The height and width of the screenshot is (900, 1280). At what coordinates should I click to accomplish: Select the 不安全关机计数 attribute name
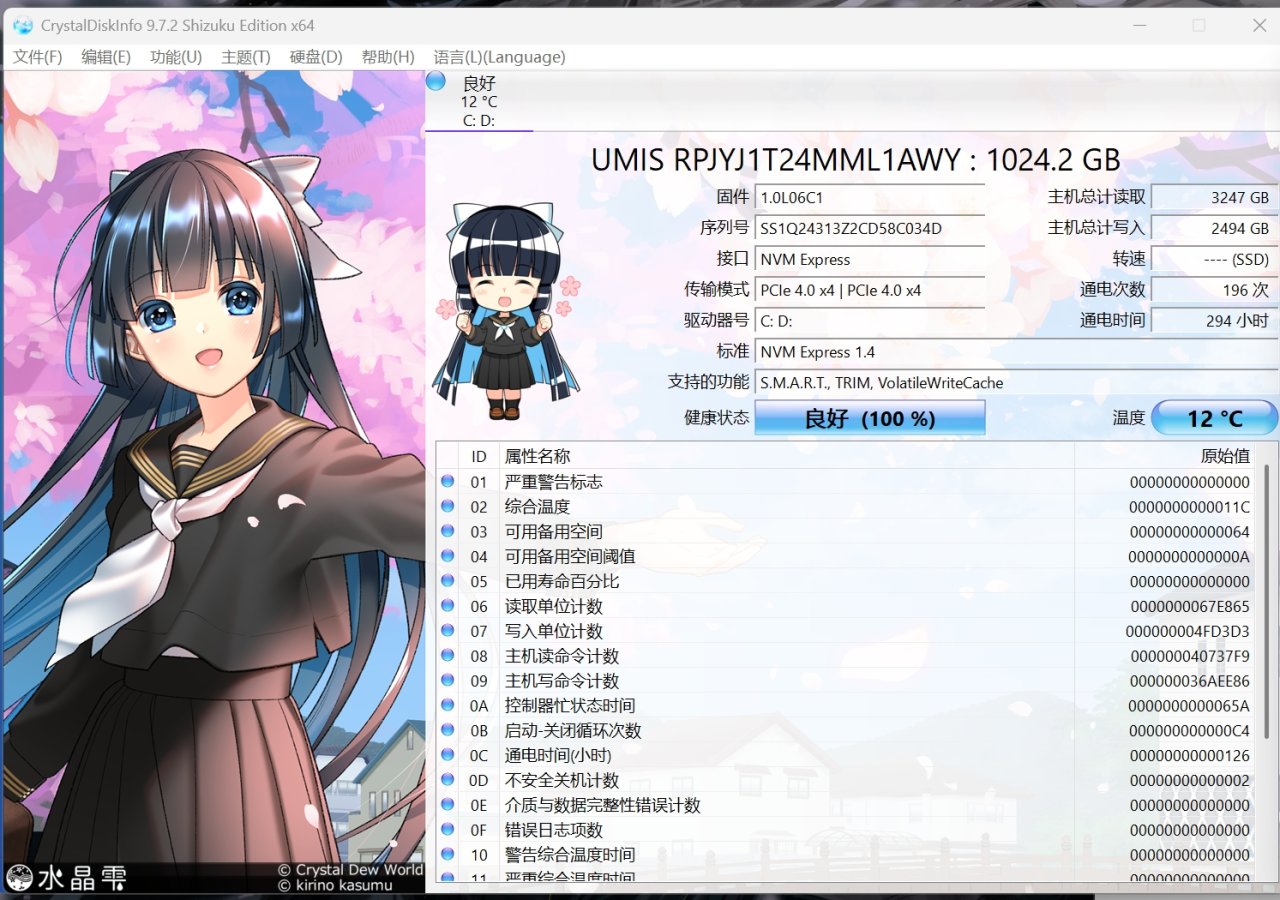pos(562,780)
